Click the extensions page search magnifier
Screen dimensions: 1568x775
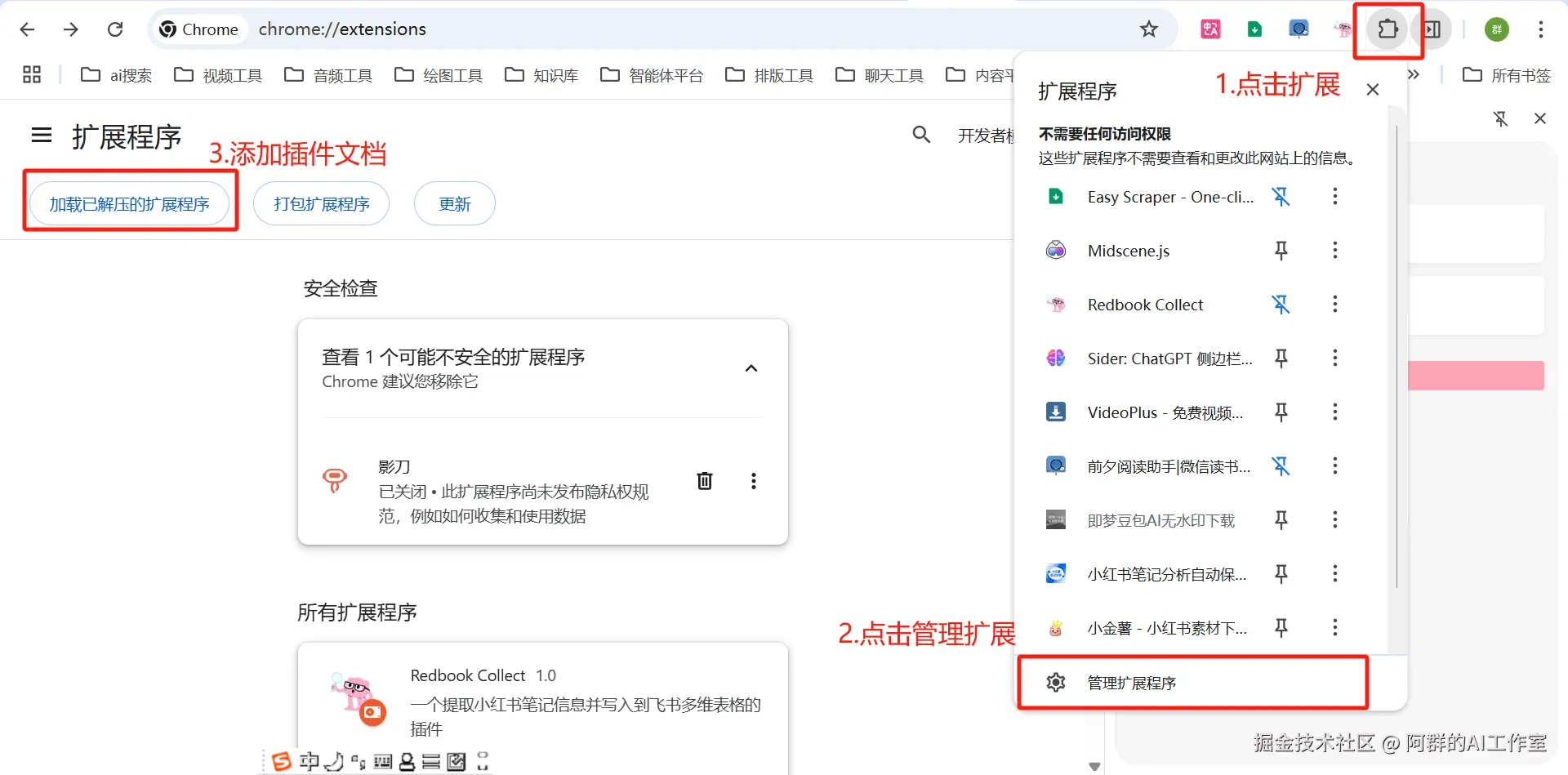point(921,135)
